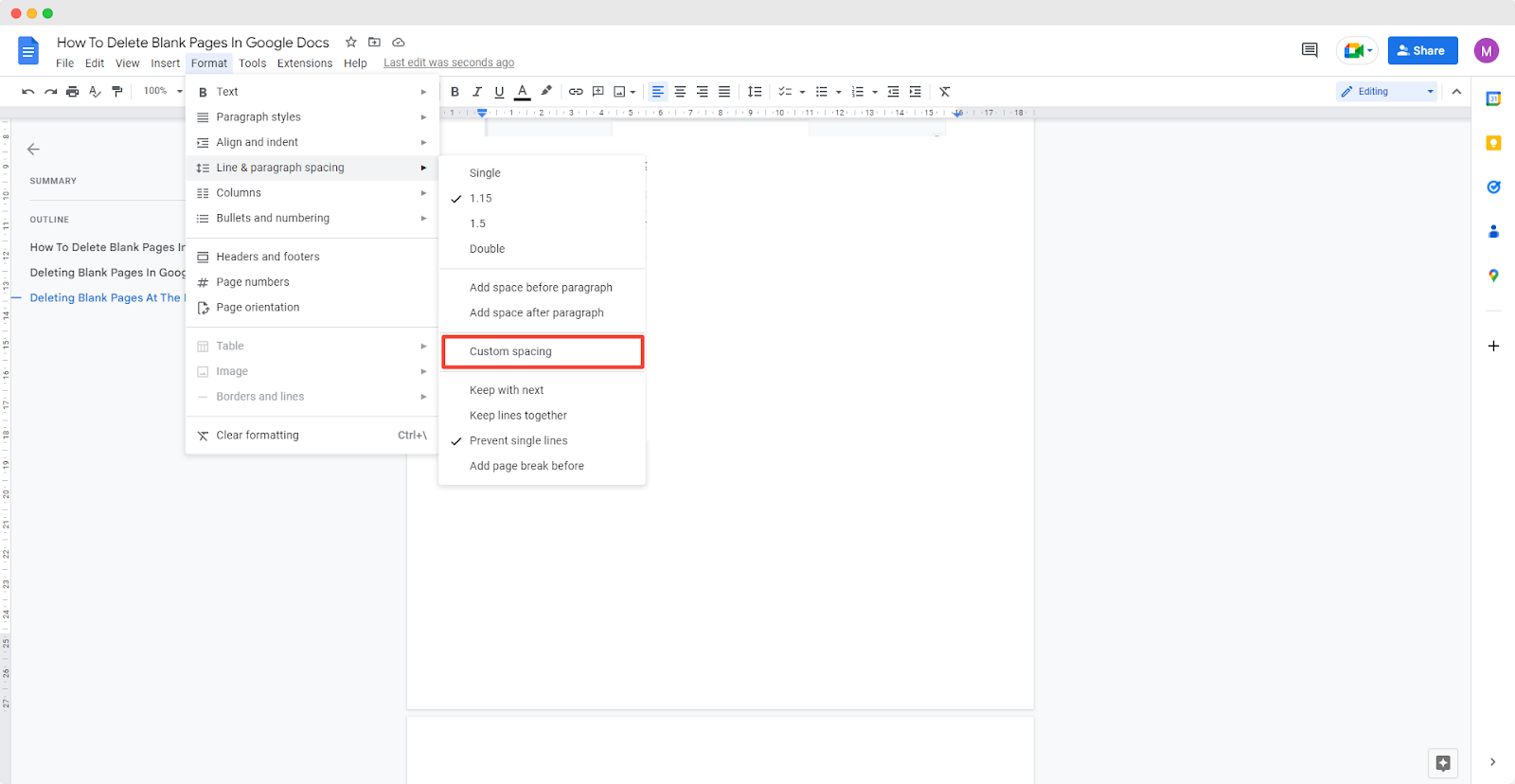Select the Paint format roller tool
The height and width of the screenshot is (784, 1515).
117,92
